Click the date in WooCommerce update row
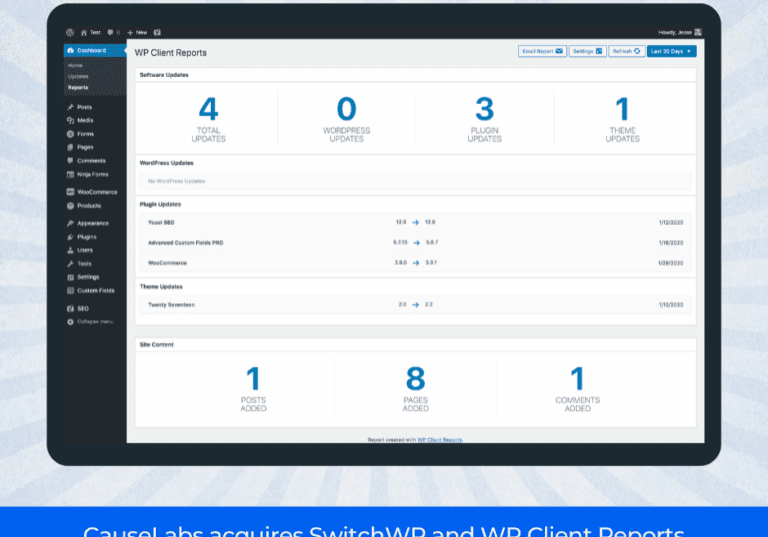 click(671, 263)
